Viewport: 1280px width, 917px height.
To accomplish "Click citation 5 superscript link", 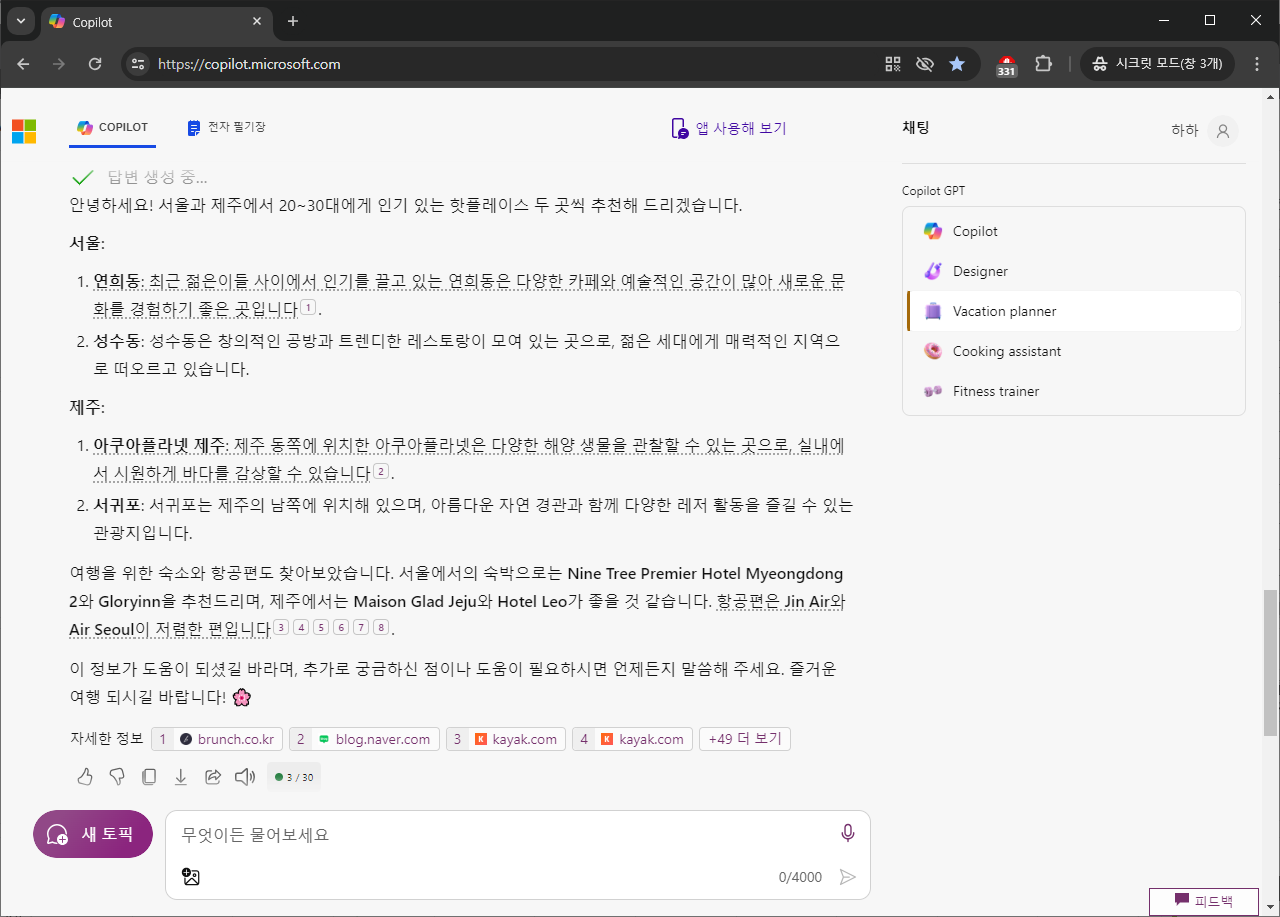I will click(x=321, y=627).
